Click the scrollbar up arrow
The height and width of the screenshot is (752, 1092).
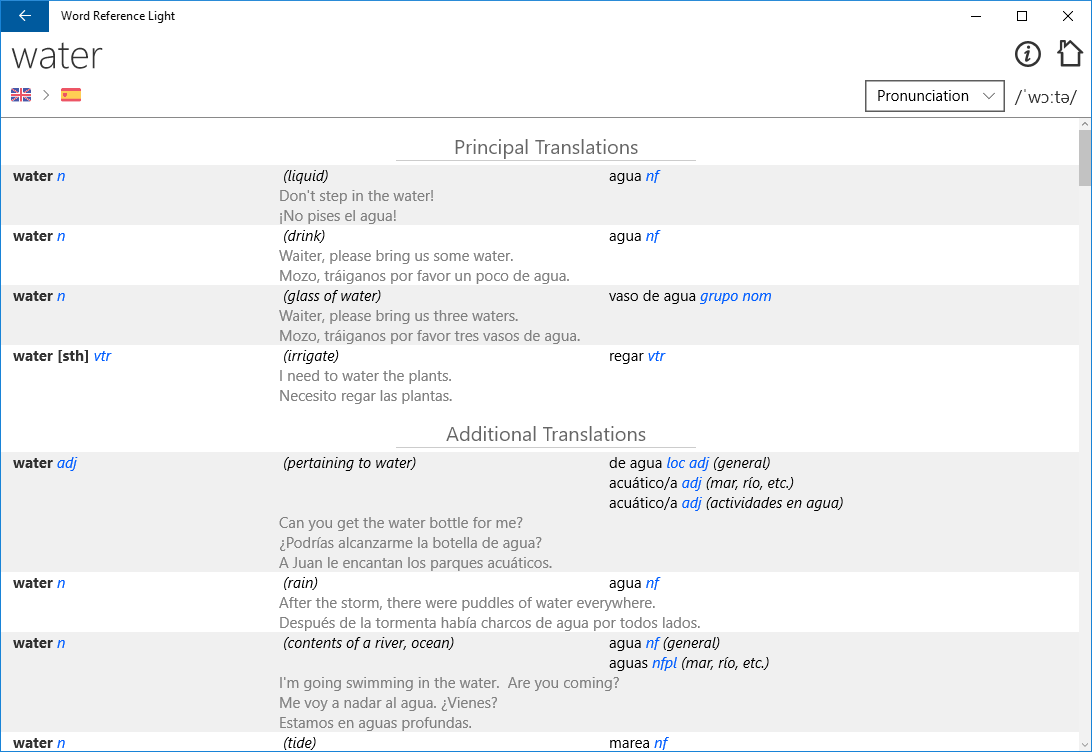1085,124
